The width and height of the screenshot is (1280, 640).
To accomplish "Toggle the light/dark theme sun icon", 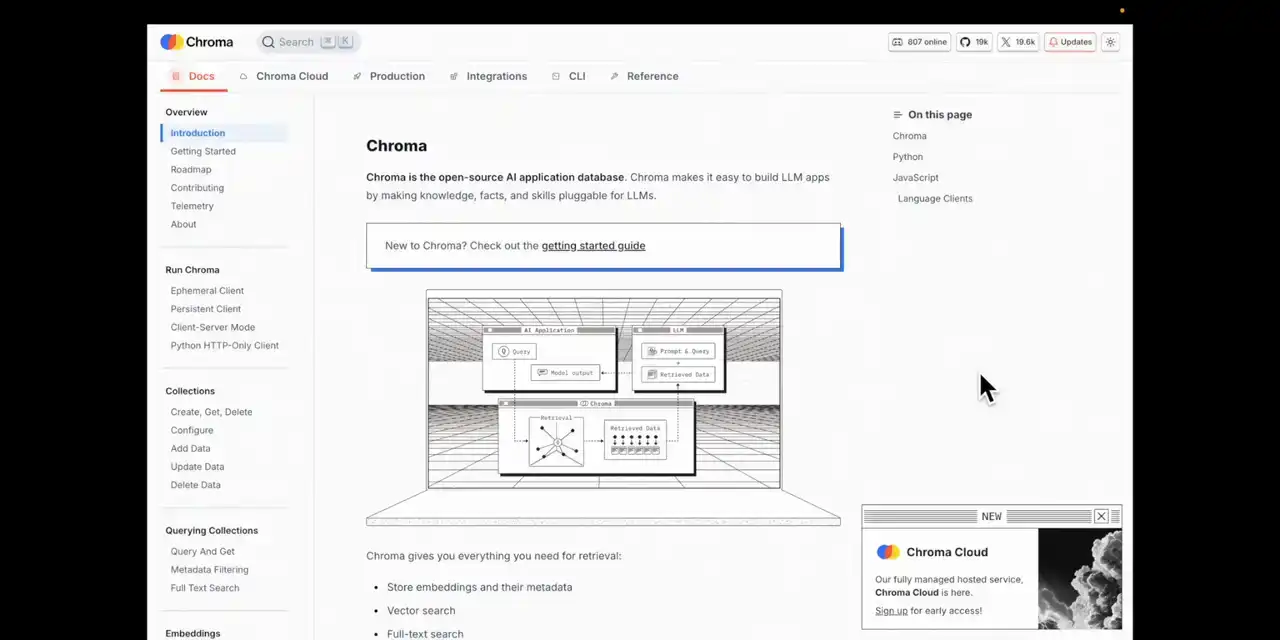I will [1110, 42].
